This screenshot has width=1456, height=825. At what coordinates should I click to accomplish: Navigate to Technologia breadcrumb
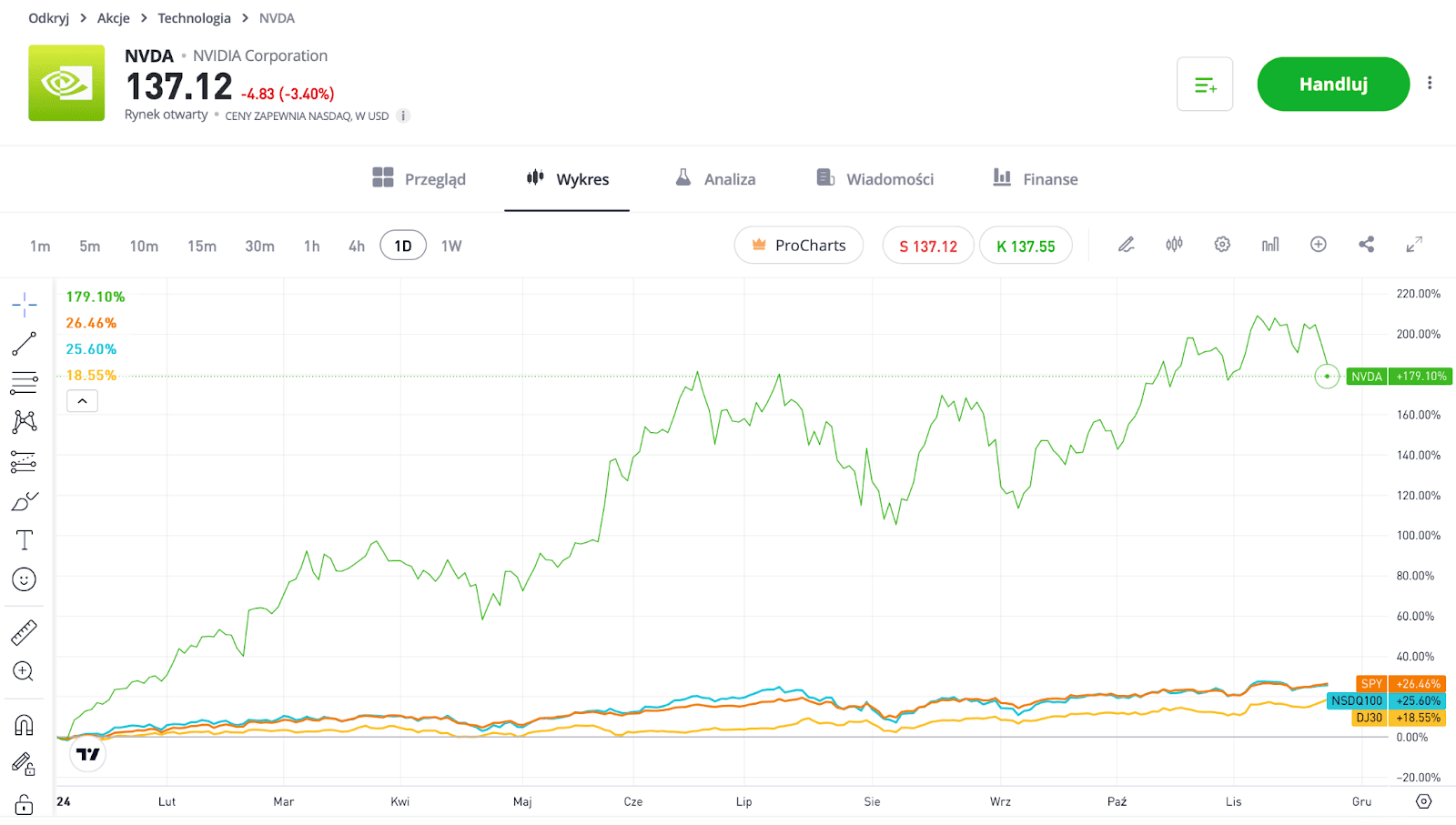pos(194,18)
